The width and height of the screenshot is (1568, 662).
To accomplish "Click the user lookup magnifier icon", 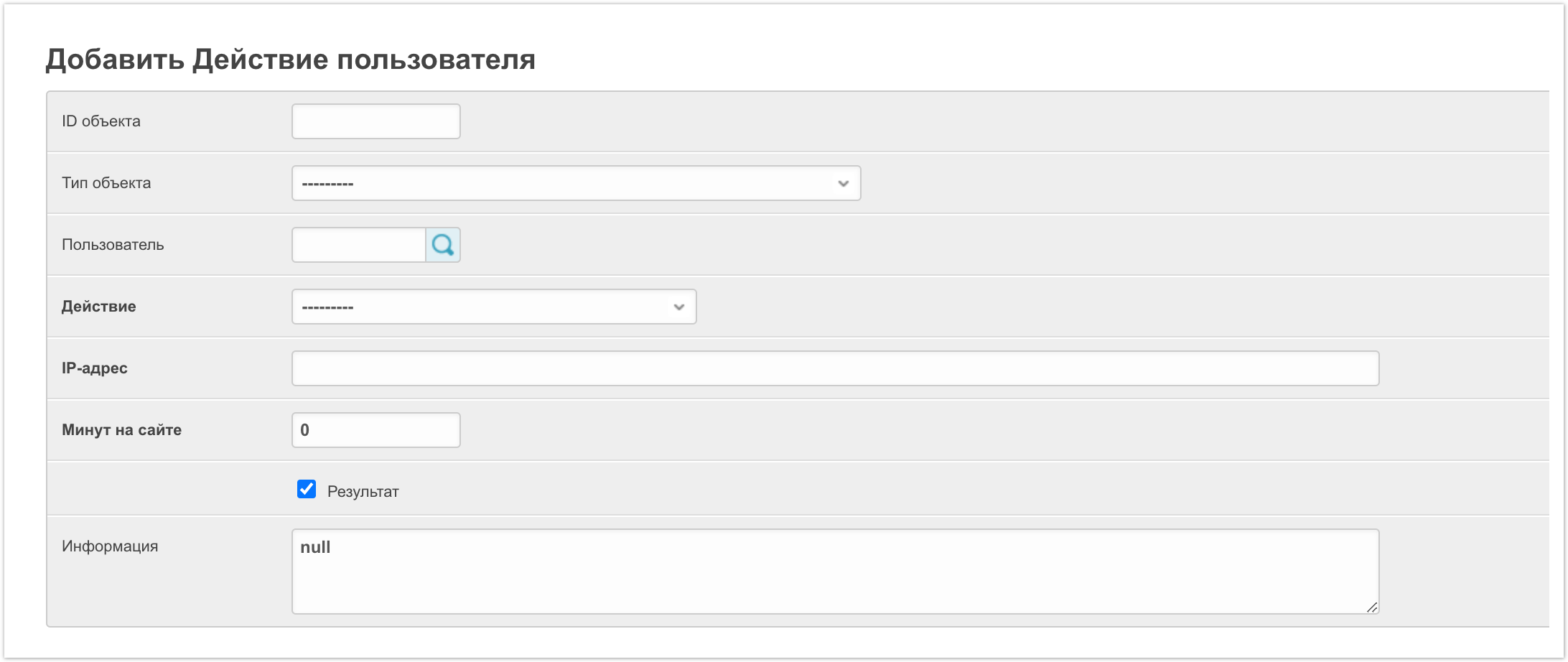I will (x=443, y=245).
